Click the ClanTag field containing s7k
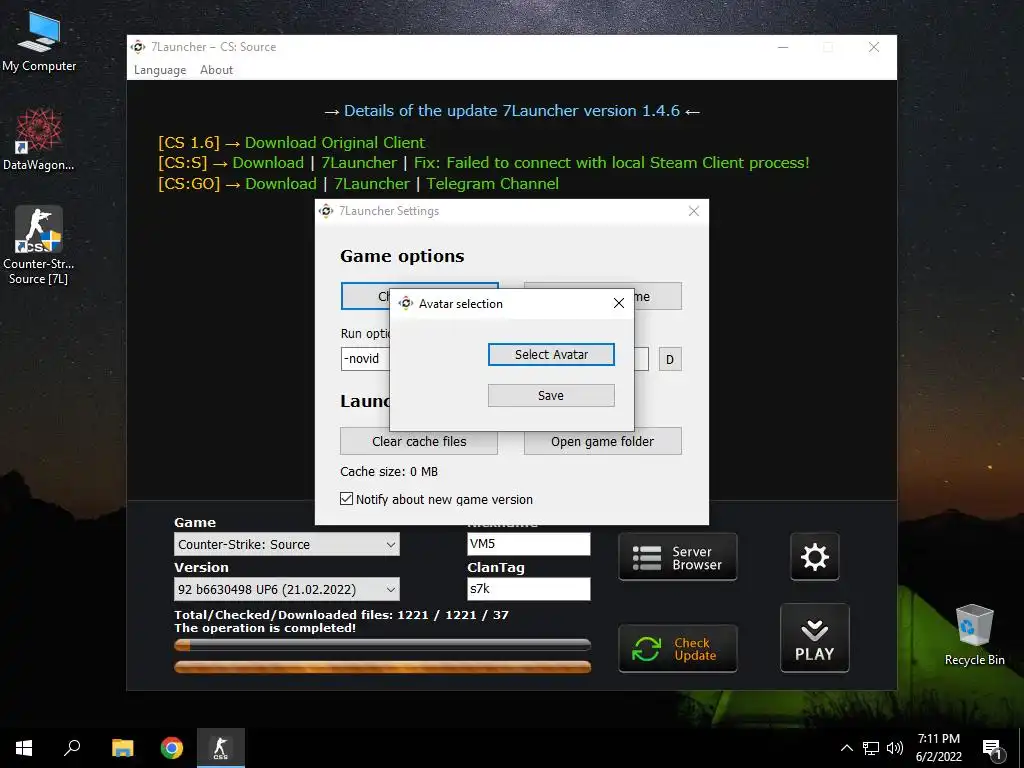Screen dimensions: 1024x768 [529, 589]
